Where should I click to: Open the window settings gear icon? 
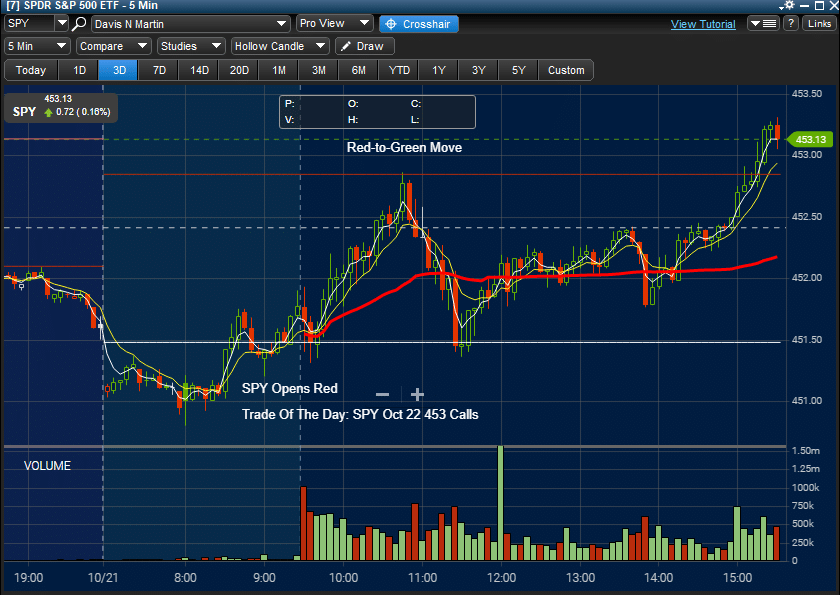click(789, 5)
